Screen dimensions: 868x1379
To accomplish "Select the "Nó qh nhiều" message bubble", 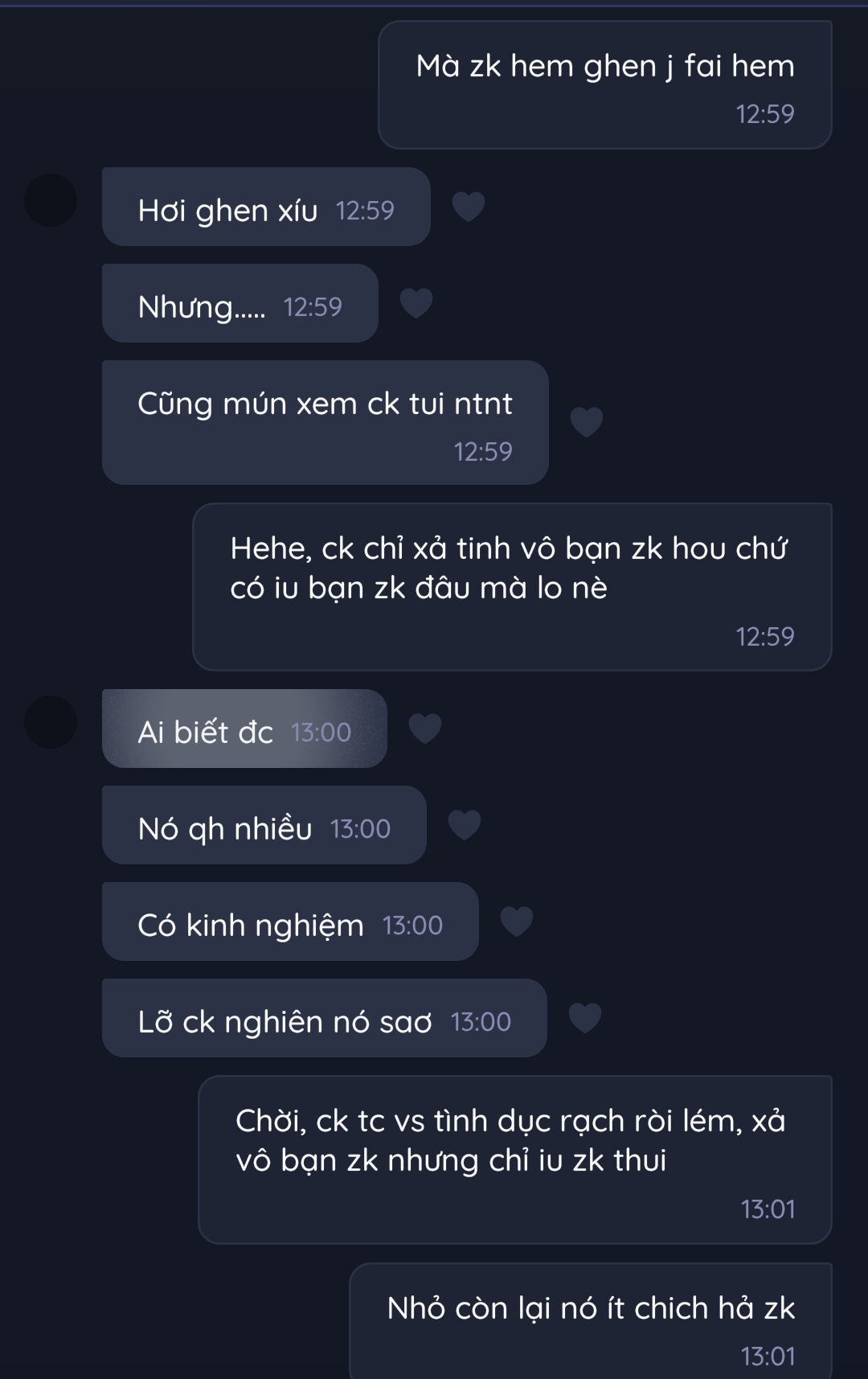I will coord(264,826).
